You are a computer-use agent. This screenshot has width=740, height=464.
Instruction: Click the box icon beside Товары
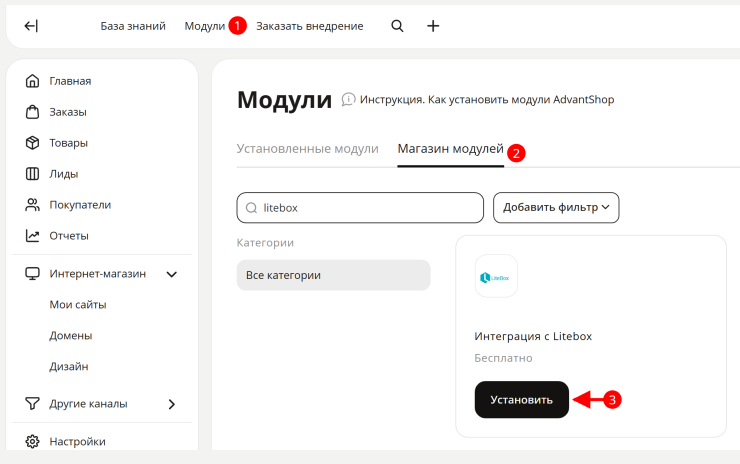point(32,143)
